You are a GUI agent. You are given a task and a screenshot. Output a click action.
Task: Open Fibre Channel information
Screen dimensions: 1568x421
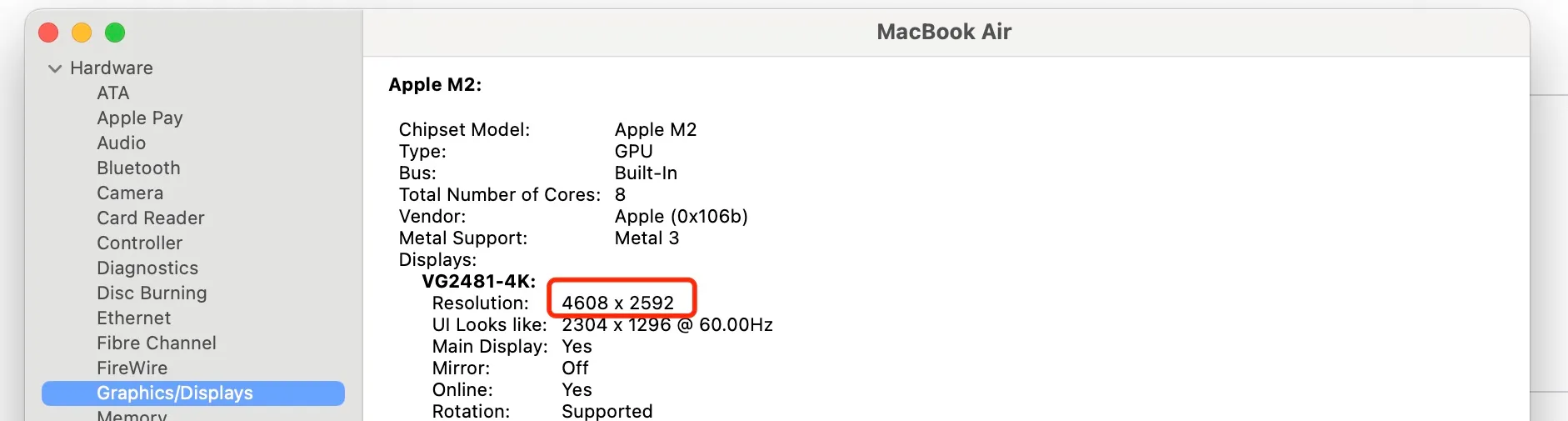pos(156,343)
